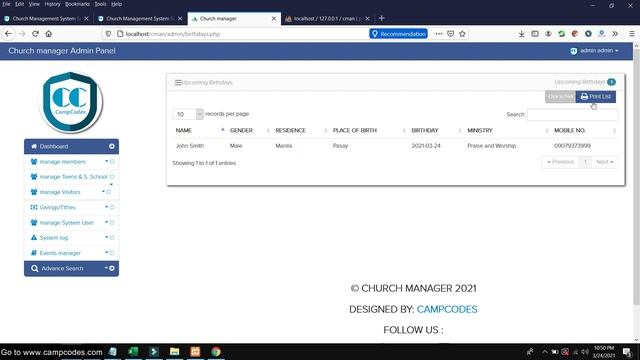Click the CampCodes logo image
The height and width of the screenshot is (360, 640).
71,102
